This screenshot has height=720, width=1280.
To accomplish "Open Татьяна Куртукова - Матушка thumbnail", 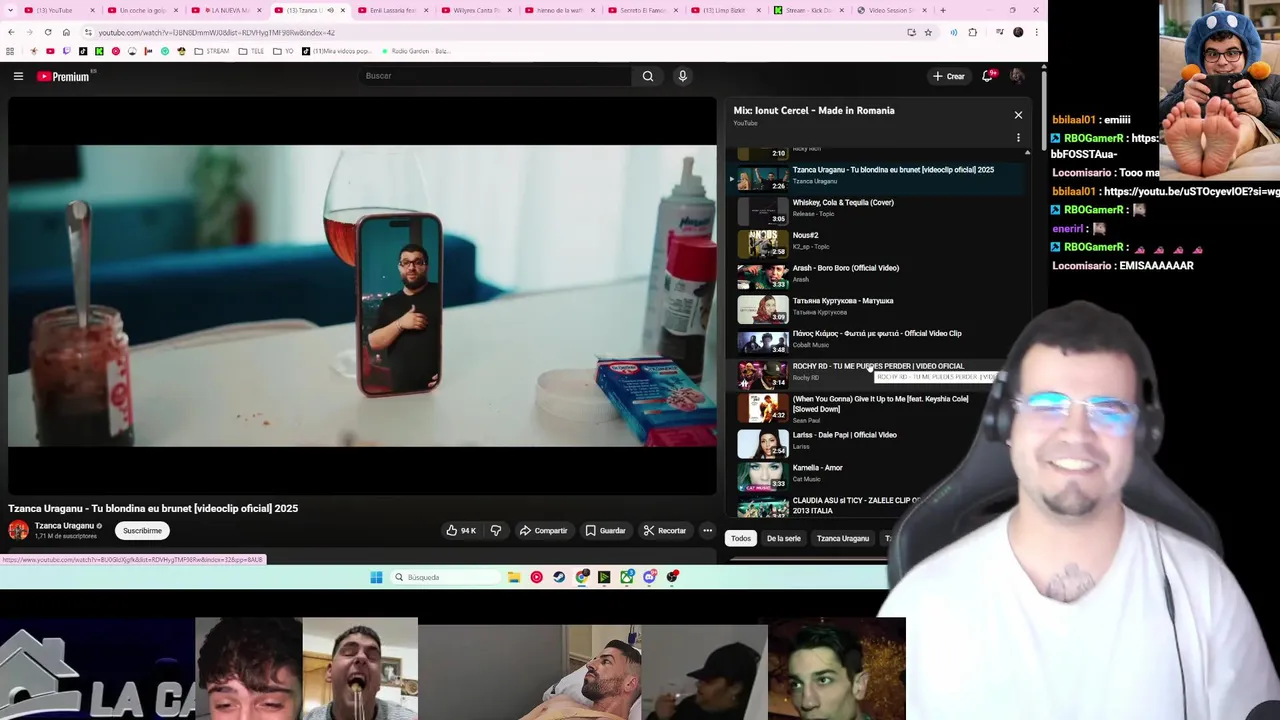I will (x=763, y=309).
